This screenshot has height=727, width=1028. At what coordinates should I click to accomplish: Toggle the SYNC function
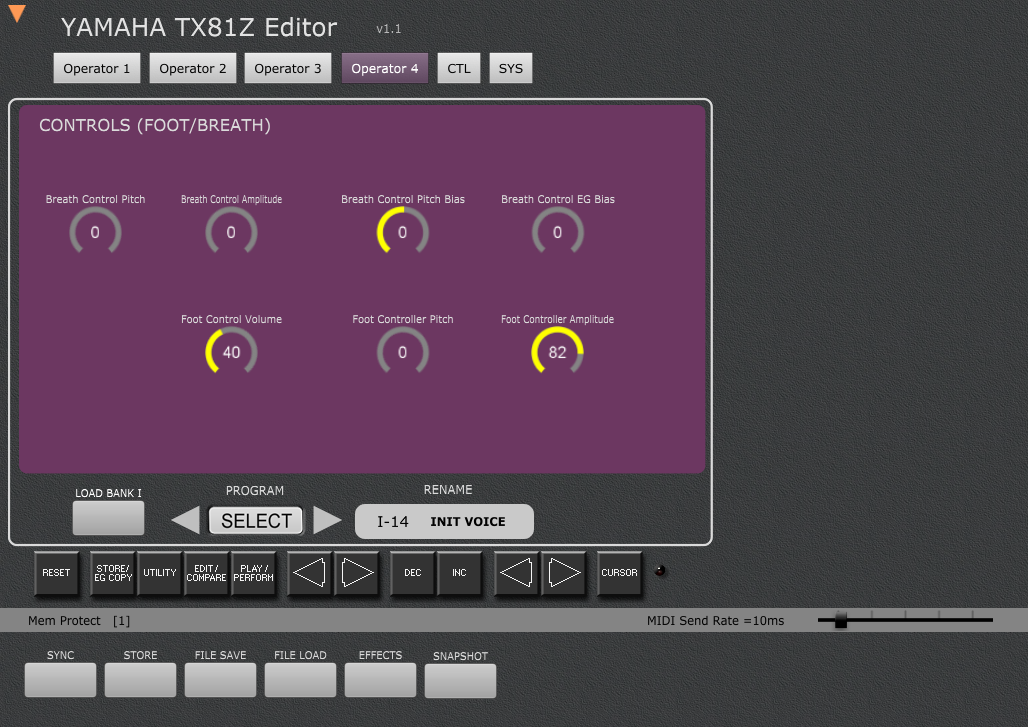click(x=60, y=679)
